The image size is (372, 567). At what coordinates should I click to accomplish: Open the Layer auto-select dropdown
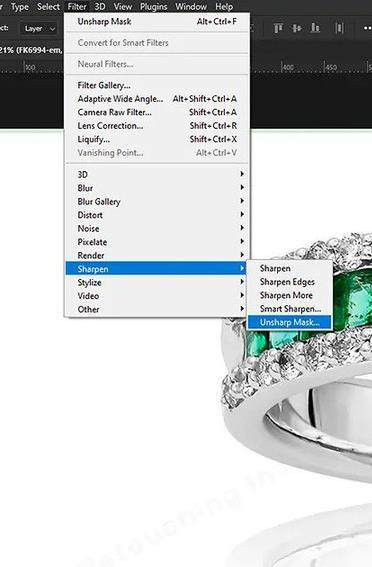tap(40, 29)
